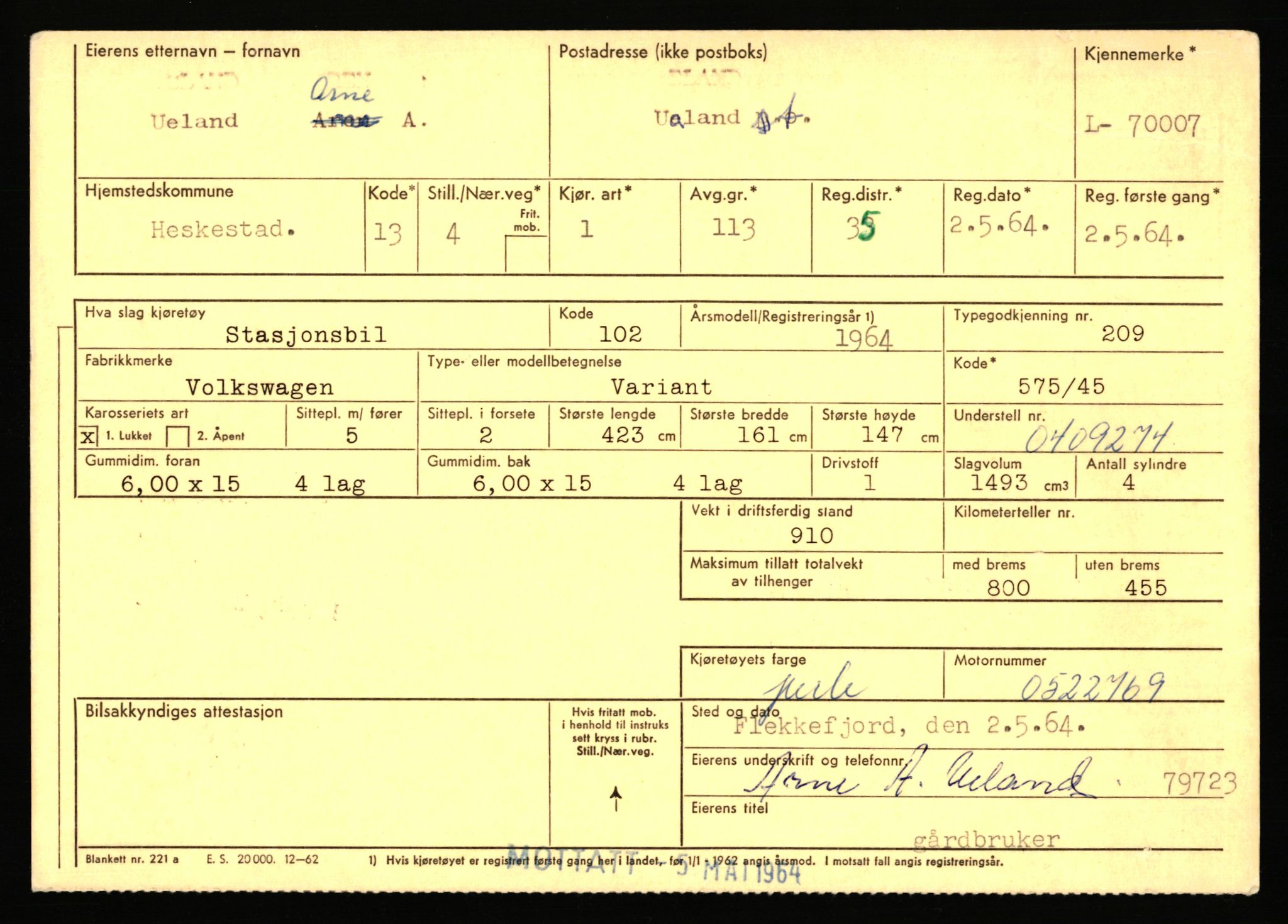Click the Kode value '102'
Image resolution: width=1288 pixels, height=924 pixels.
[x=620, y=334]
